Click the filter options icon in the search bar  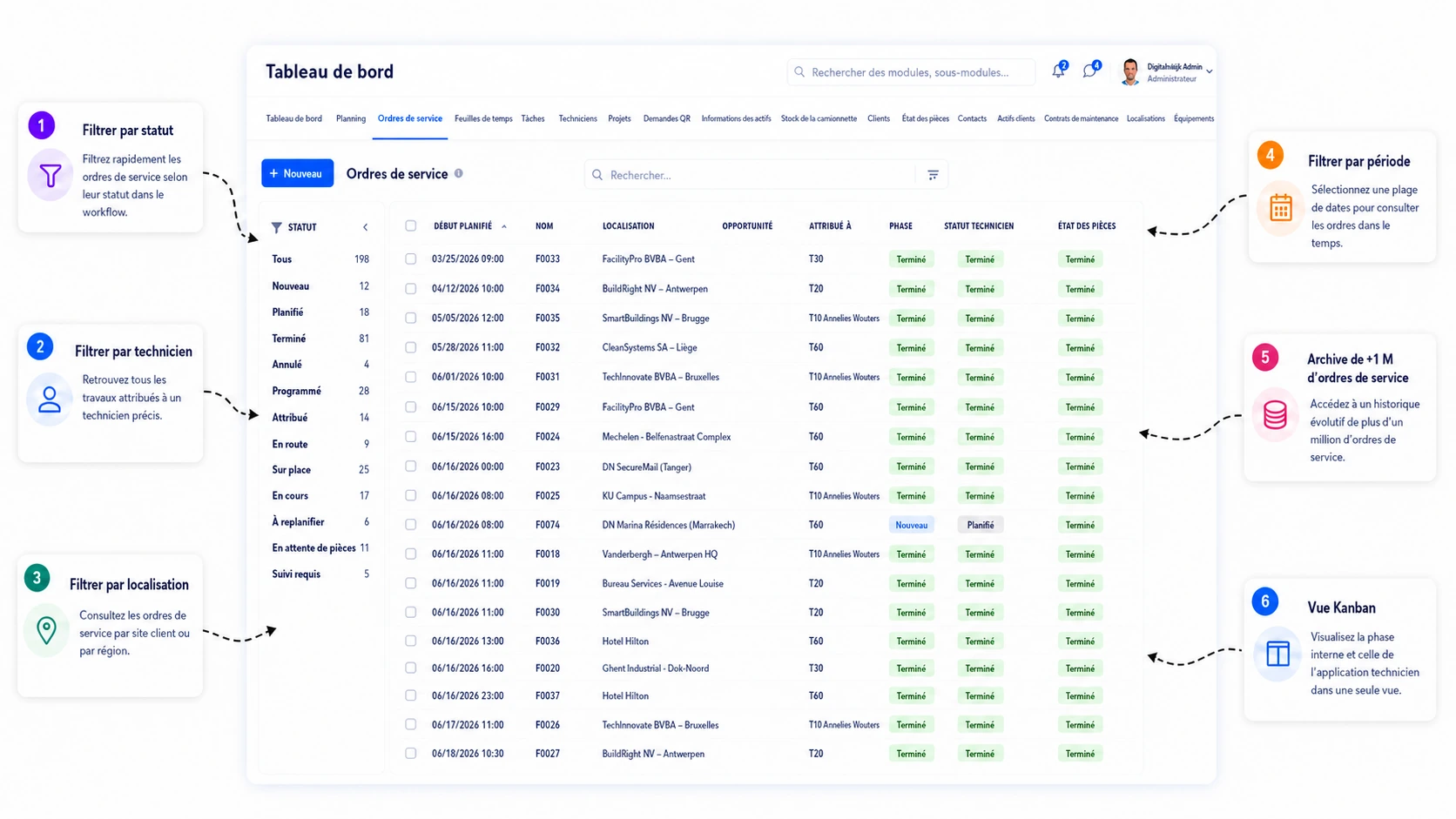click(933, 175)
